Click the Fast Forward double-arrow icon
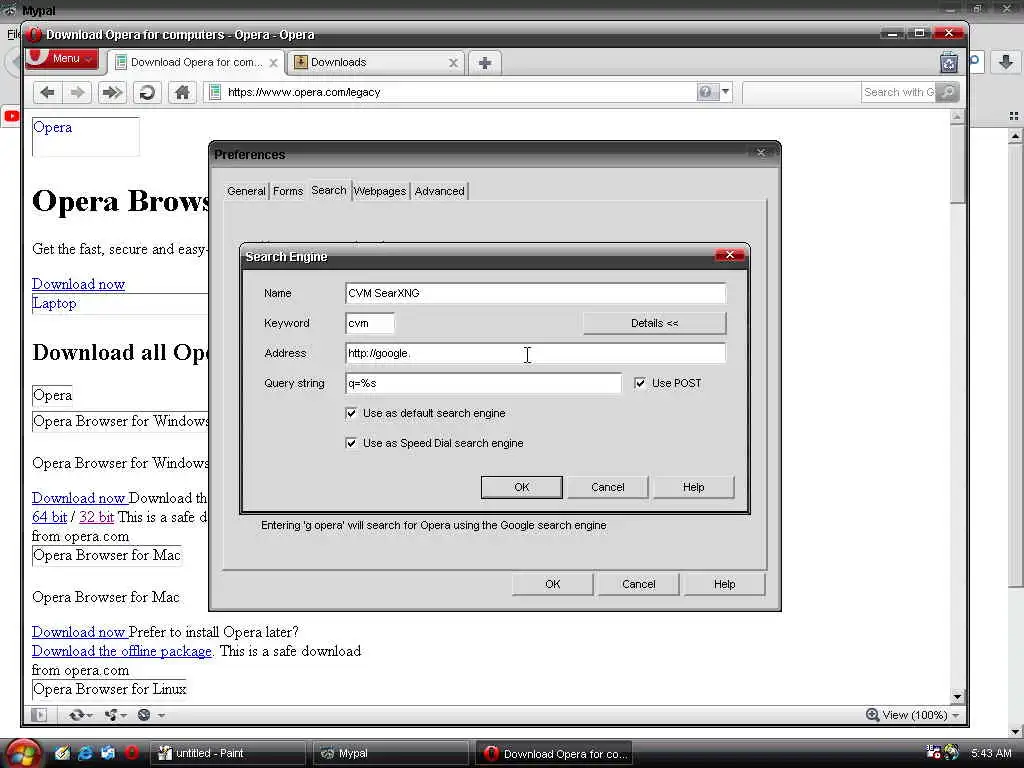 (112, 92)
